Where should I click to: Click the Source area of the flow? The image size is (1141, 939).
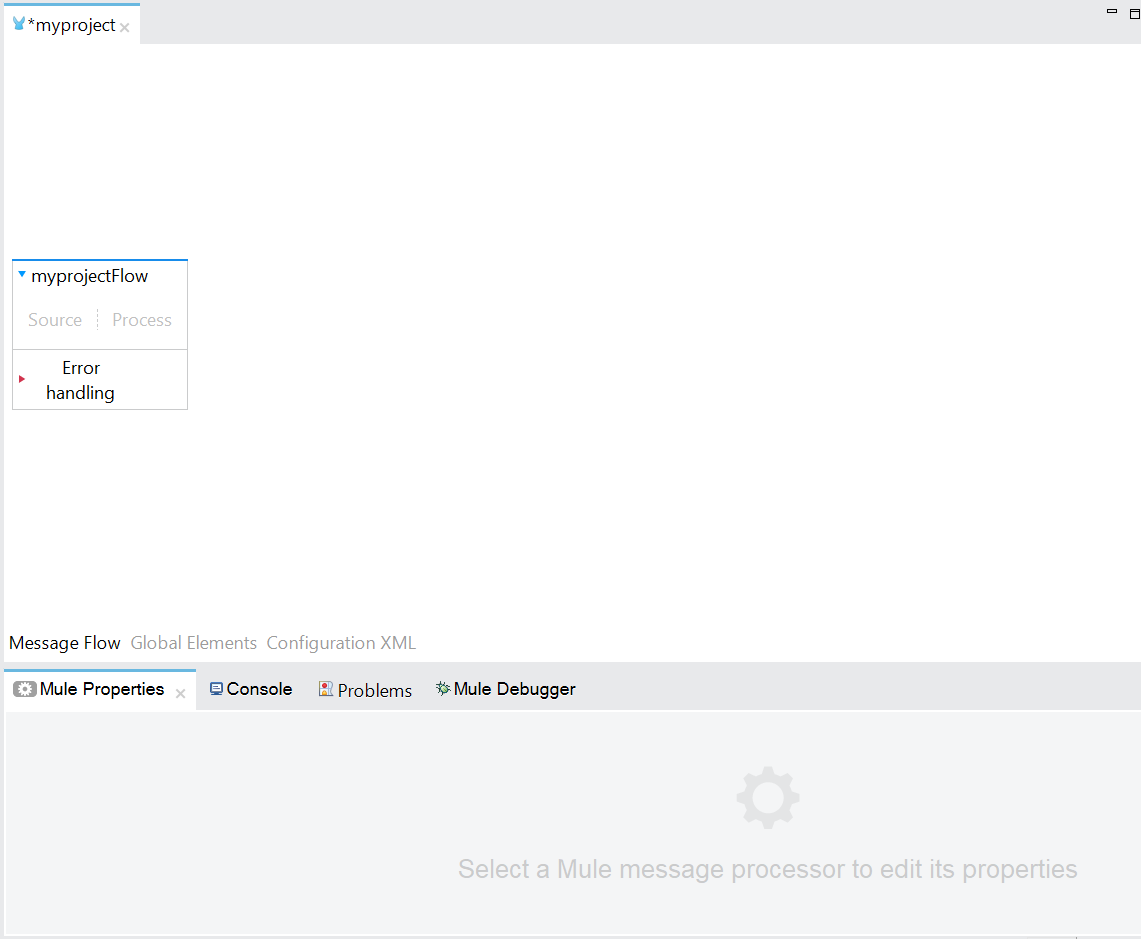tap(55, 320)
